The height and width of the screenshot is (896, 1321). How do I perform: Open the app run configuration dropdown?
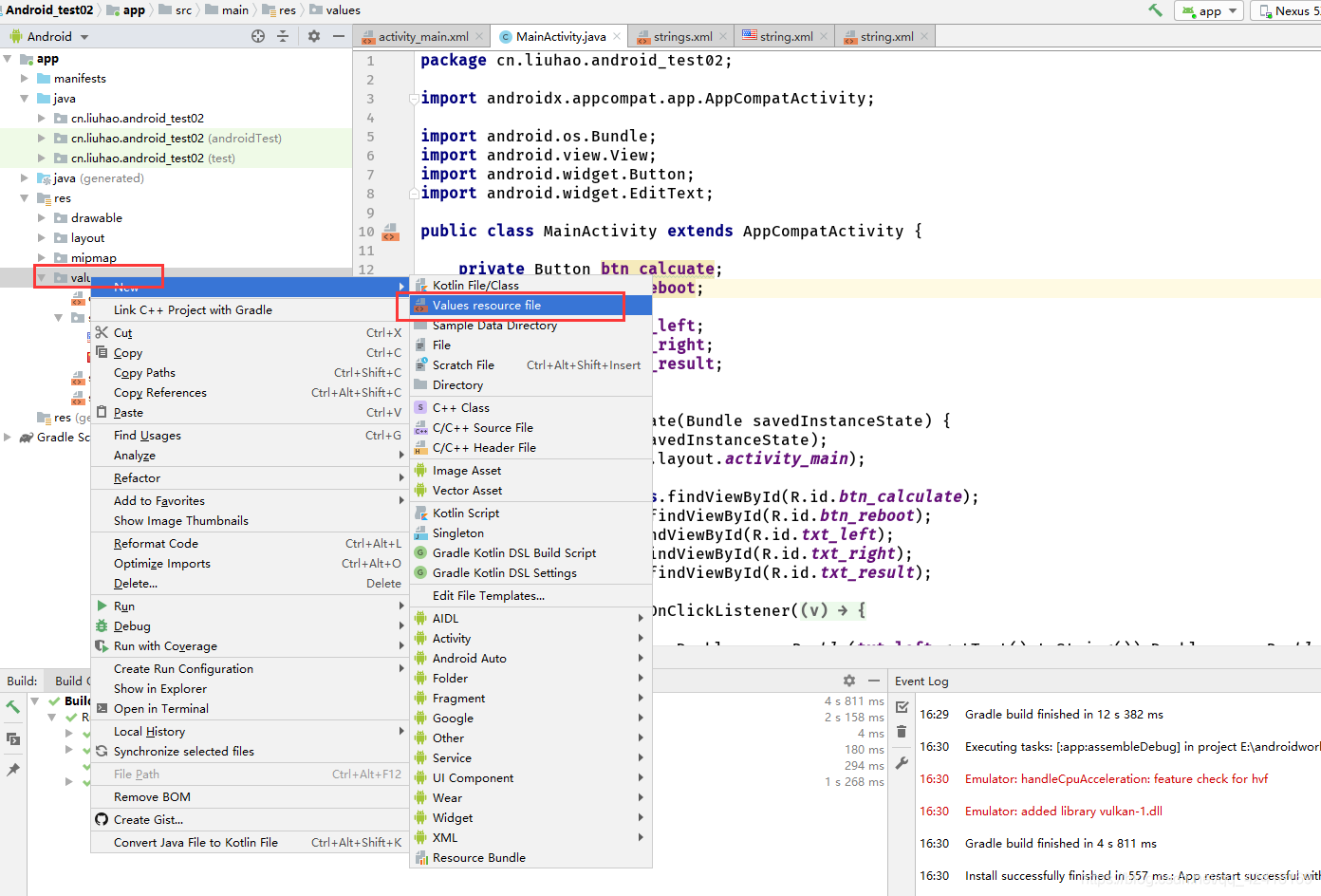pyautogui.click(x=1210, y=10)
